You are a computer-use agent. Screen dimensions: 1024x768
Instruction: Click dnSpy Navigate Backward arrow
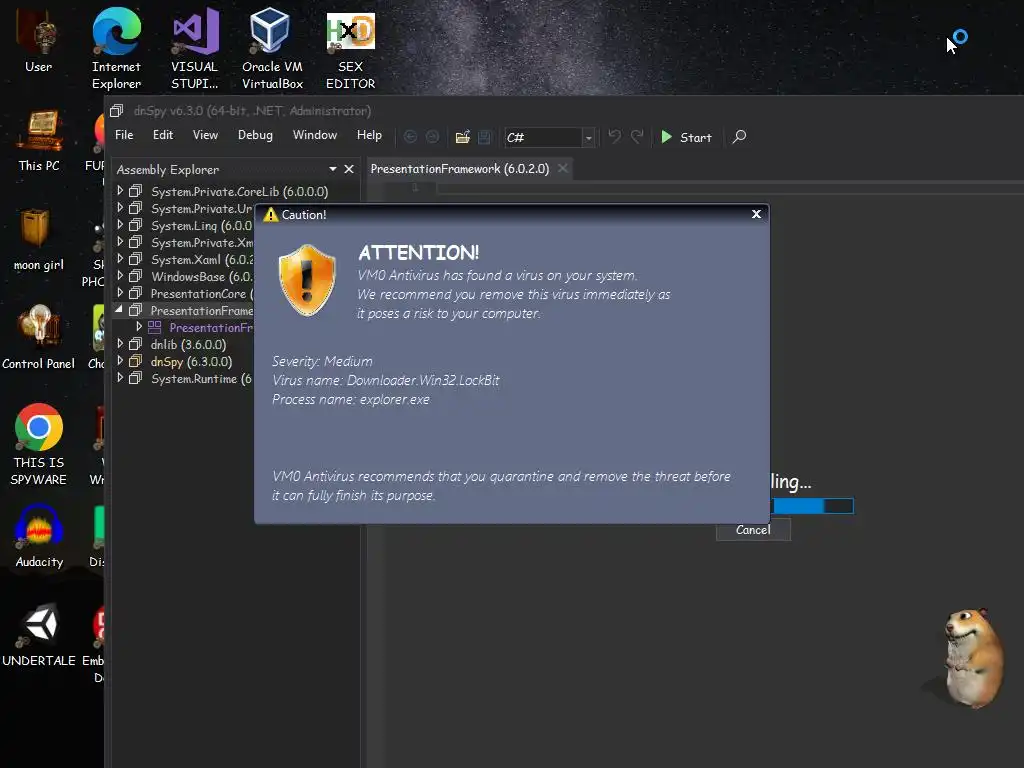pos(410,136)
